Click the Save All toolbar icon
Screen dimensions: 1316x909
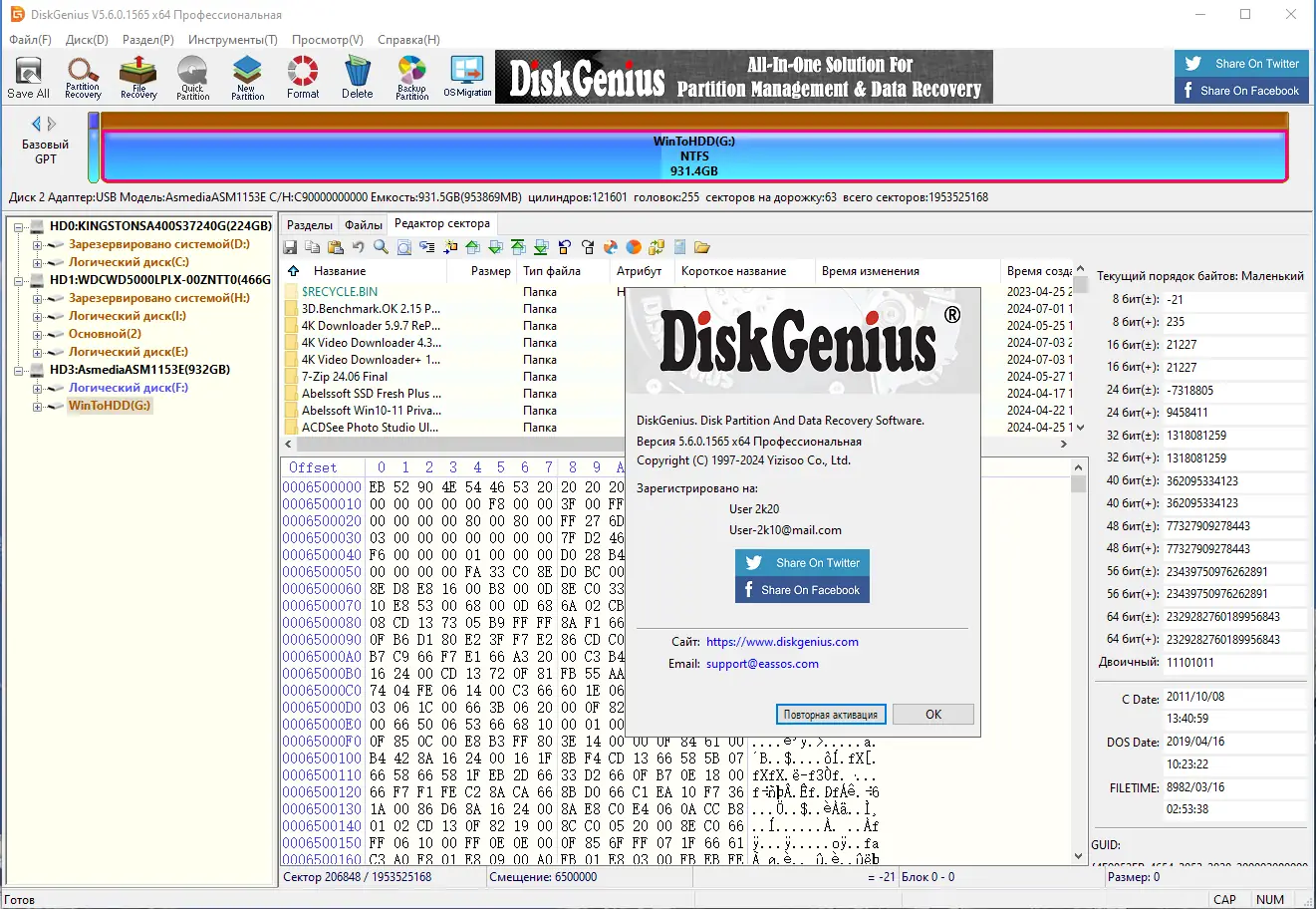pyautogui.click(x=28, y=78)
